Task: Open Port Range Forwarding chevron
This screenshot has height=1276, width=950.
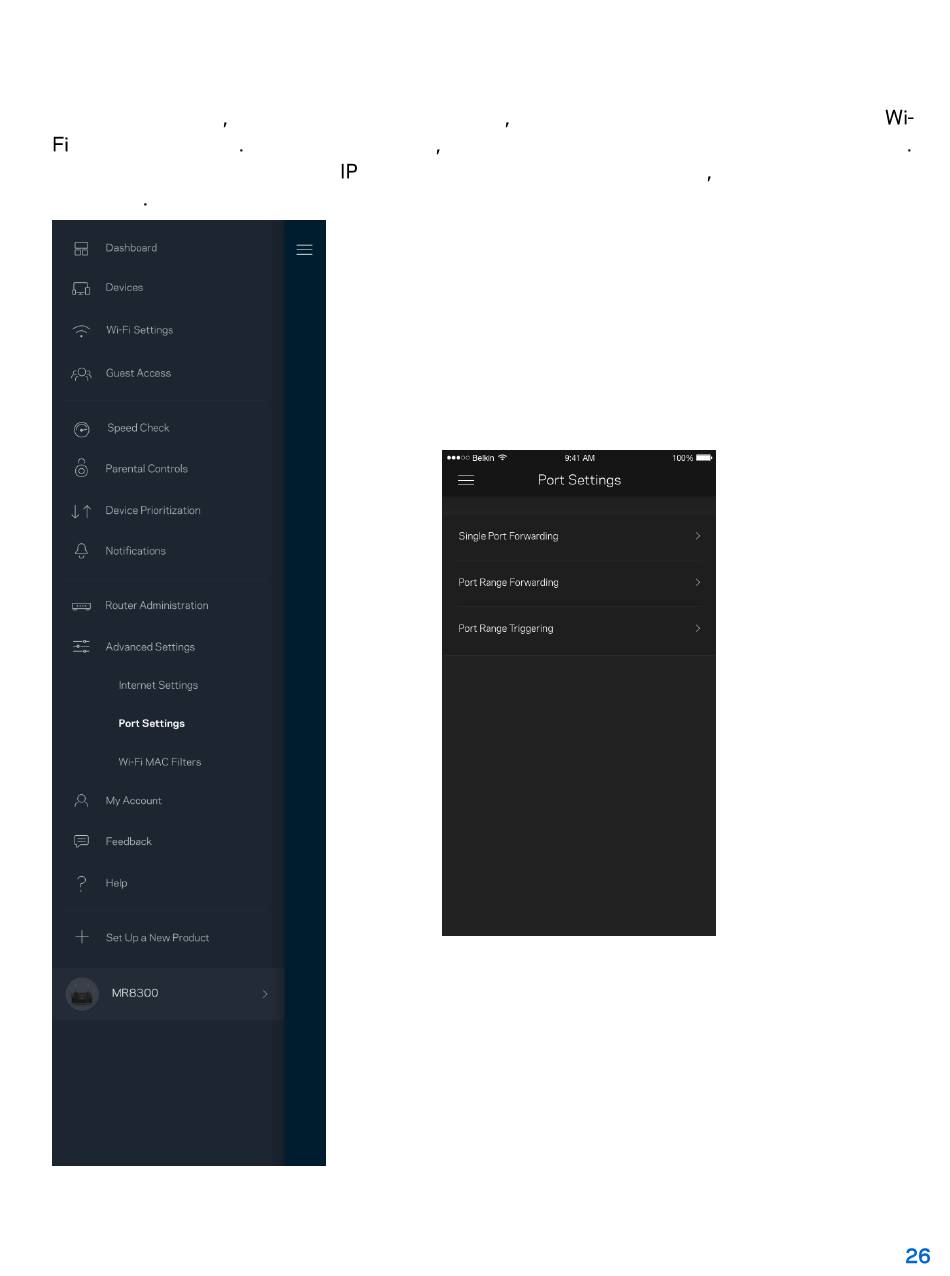Action: pyautogui.click(x=698, y=582)
